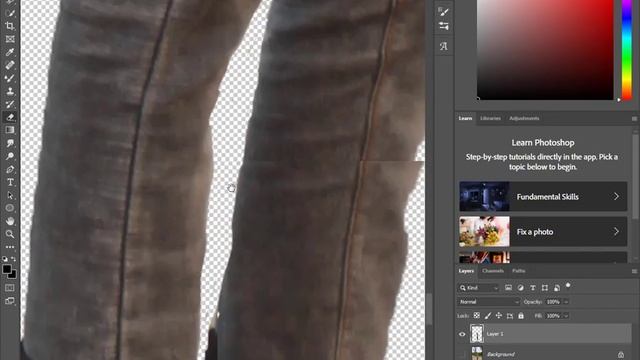Expand the Fundamental Skills chevron
The image size is (640, 360).
[616, 196]
